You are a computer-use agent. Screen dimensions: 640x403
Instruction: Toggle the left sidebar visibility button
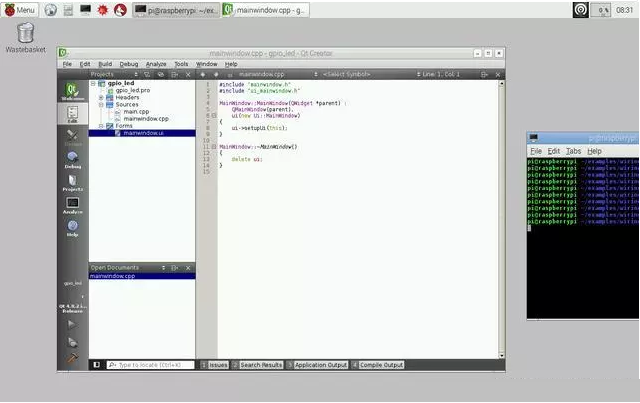coord(97,365)
